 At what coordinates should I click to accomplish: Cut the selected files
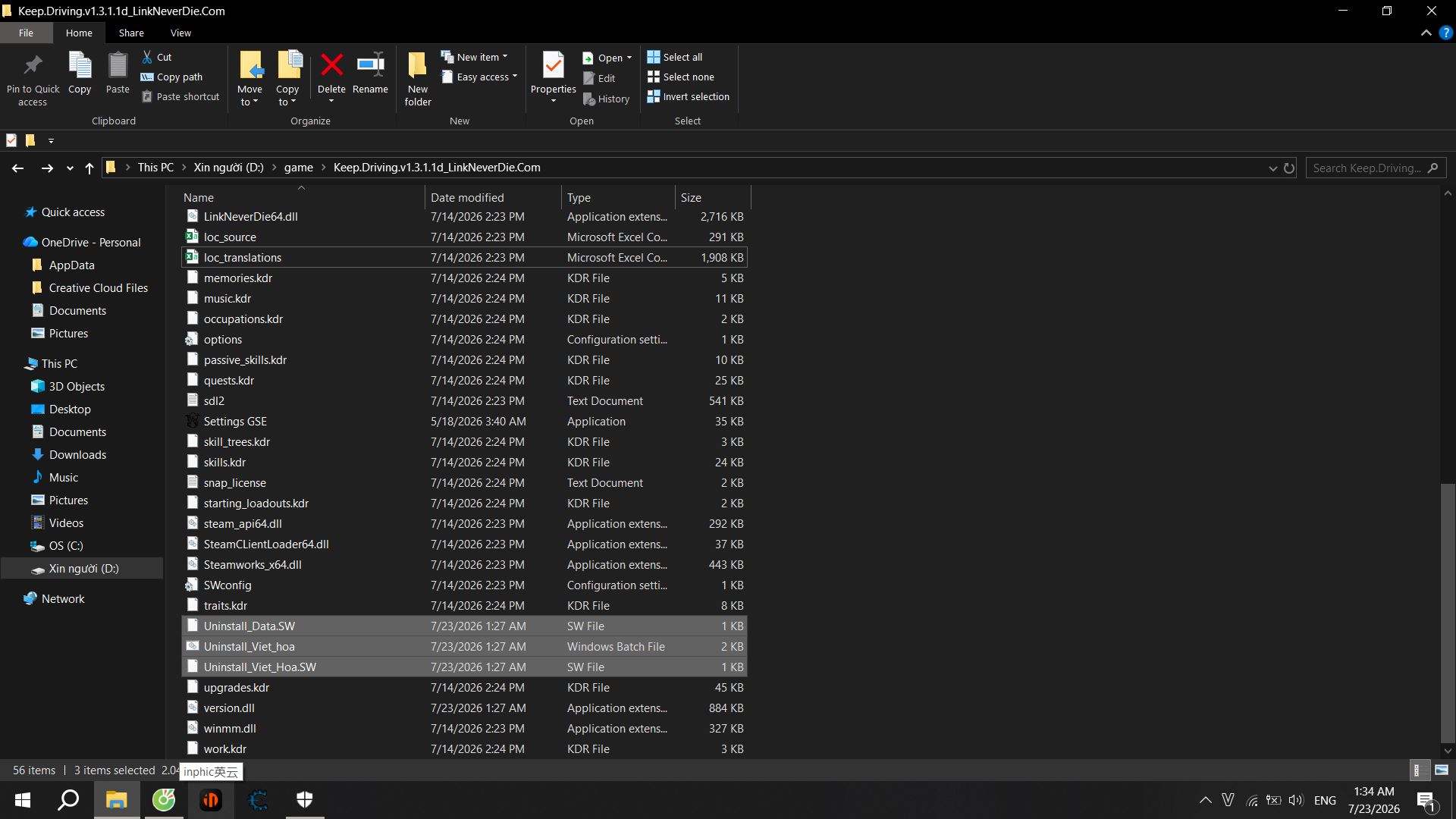click(157, 57)
